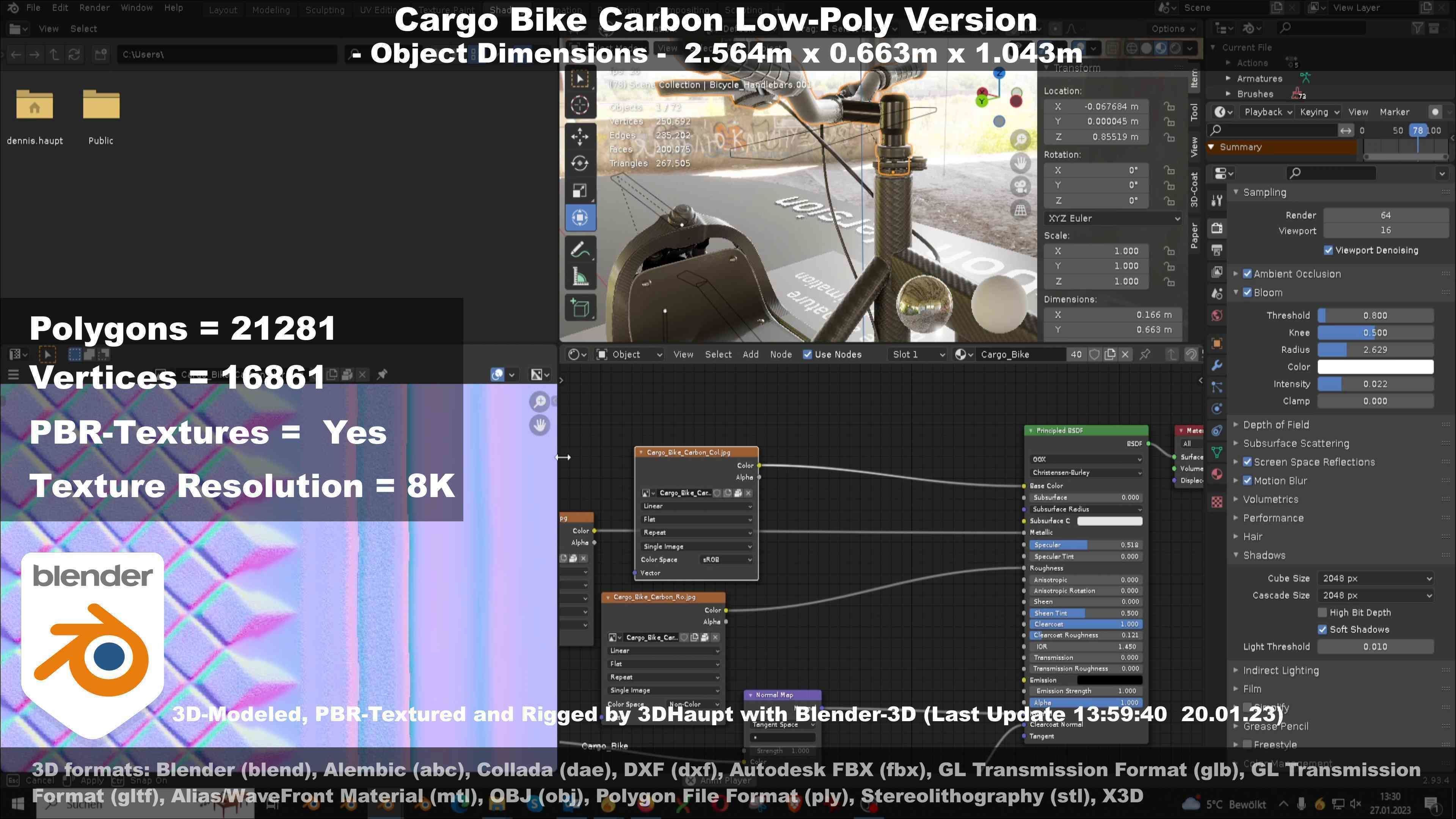The image size is (1456, 819).
Task: Create new folder in file browser
Action: click(x=101, y=54)
